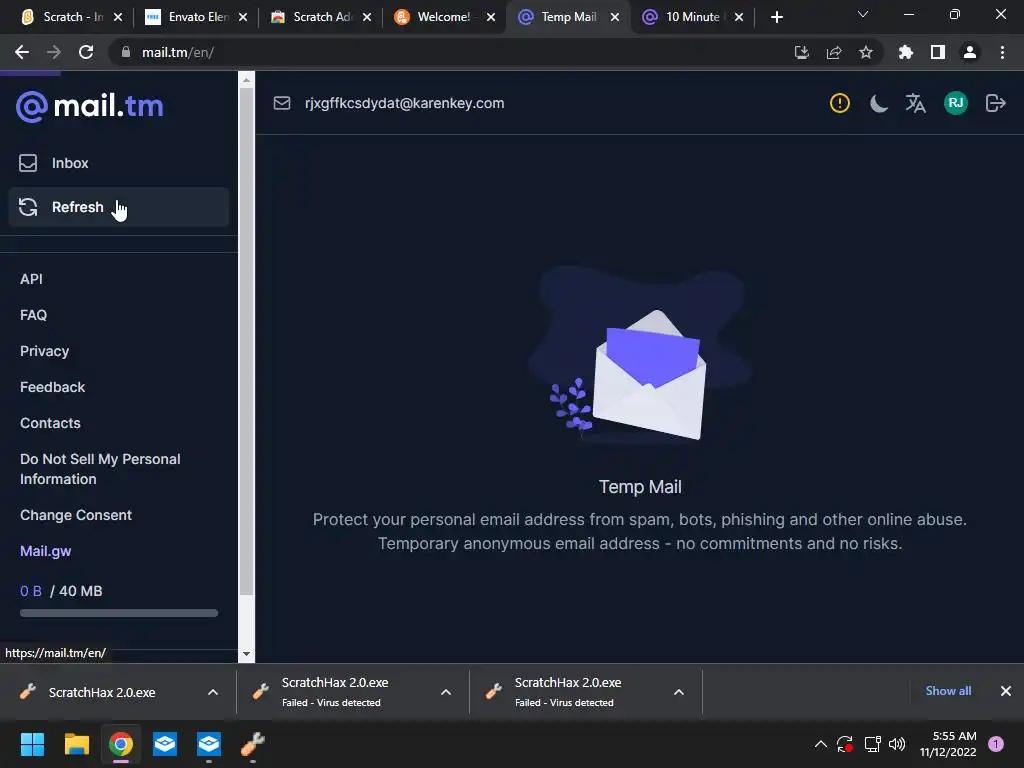Viewport: 1024px width, 768px height.
Task: Open the Chrome profile icon
Action: pos(970,52)
